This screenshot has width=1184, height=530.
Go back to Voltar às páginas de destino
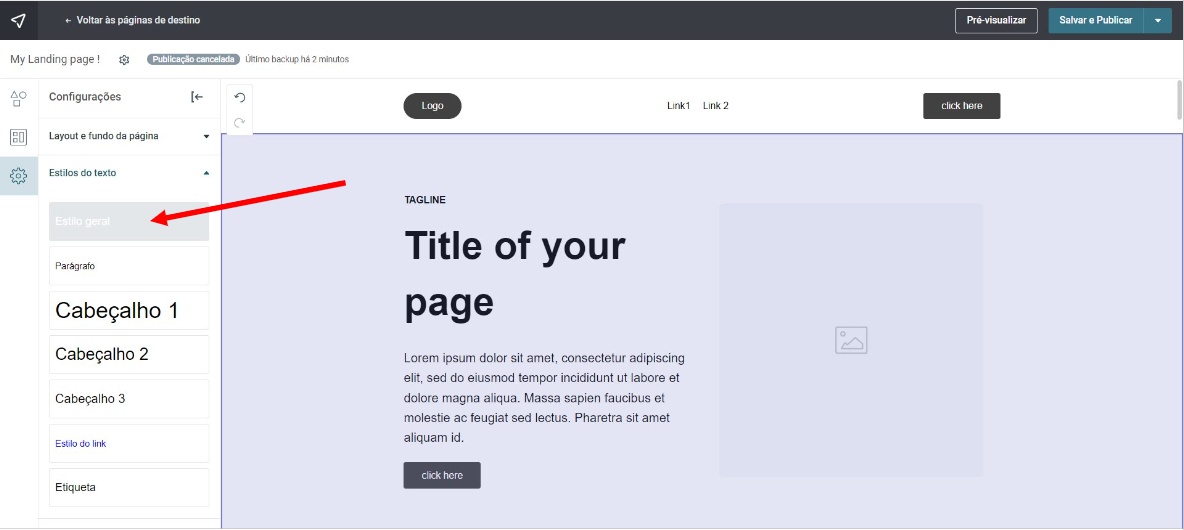click(132, 20)
